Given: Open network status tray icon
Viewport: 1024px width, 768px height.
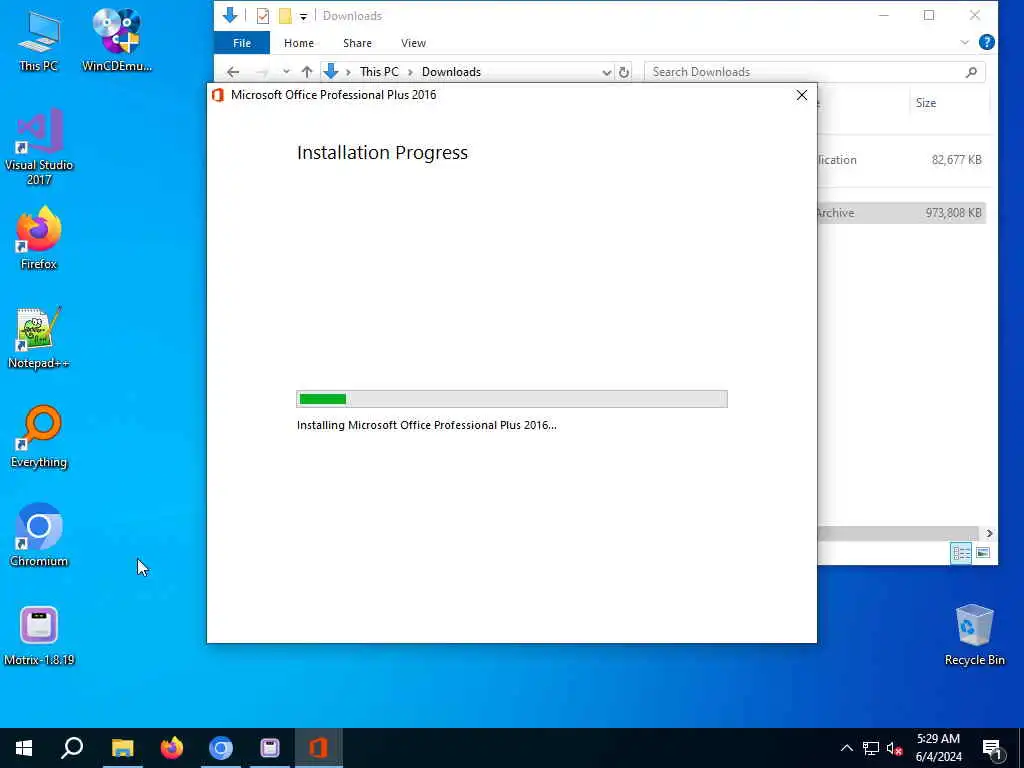Looking at the screenshot, I should click(871, 748).
